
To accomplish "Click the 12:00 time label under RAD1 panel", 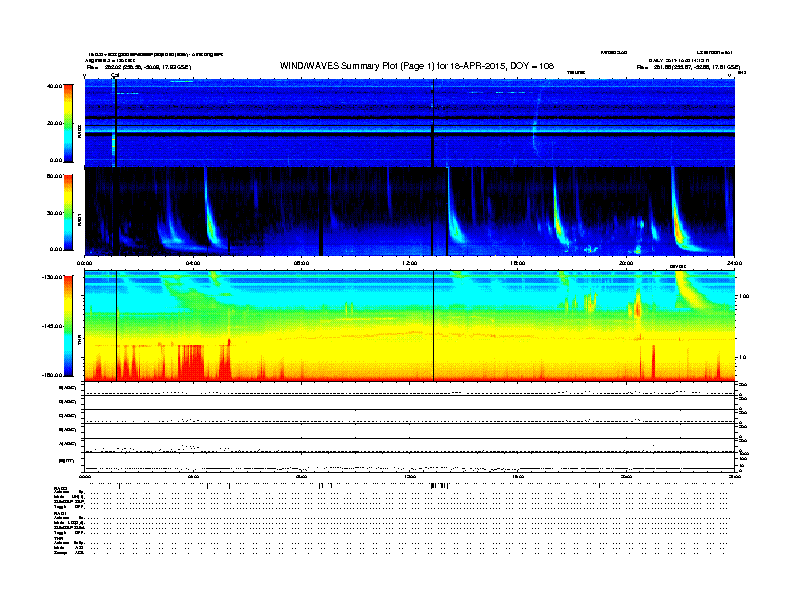I will (409, 263).
